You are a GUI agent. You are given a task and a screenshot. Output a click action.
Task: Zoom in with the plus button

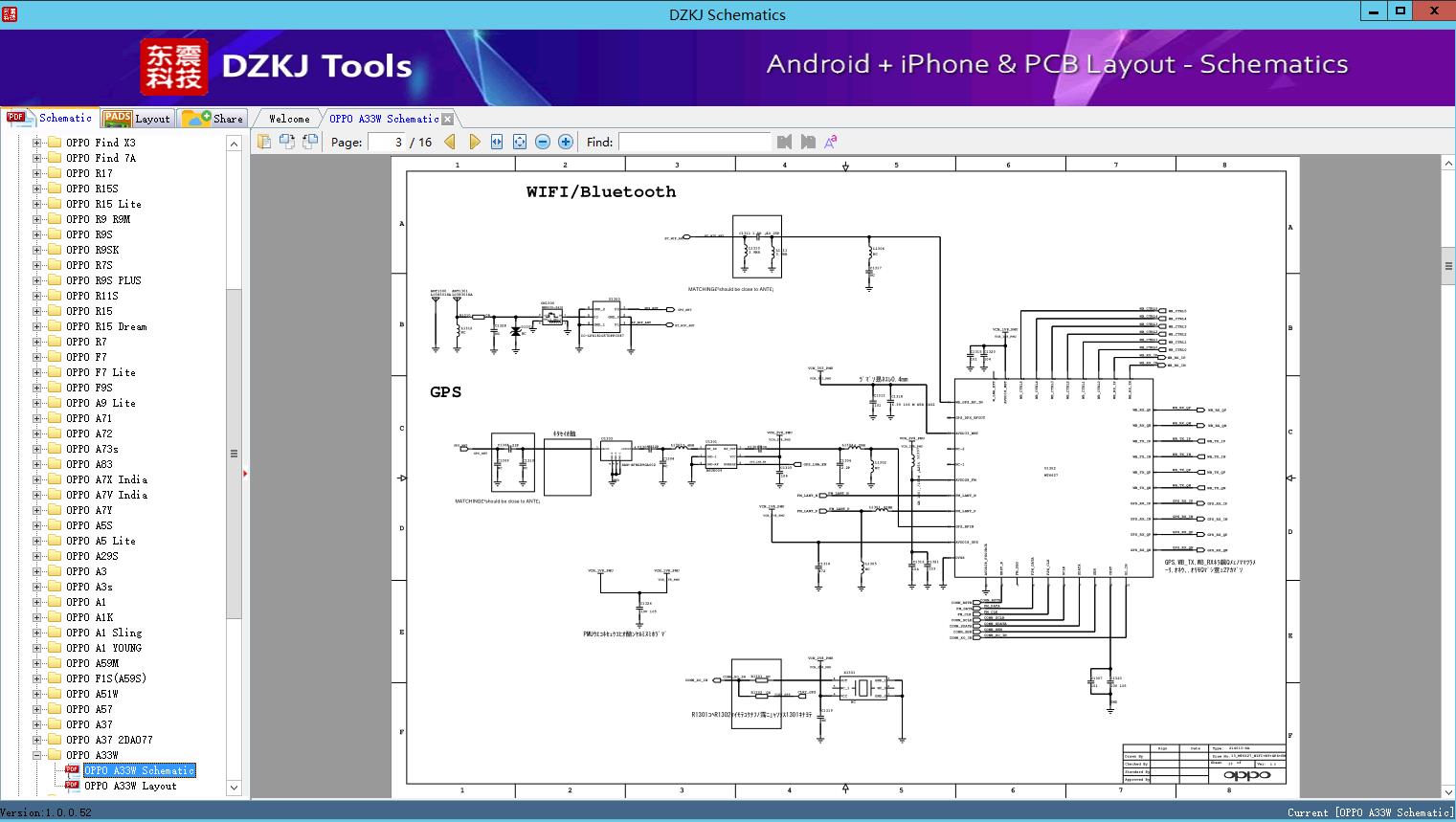[x=566, y=142]
